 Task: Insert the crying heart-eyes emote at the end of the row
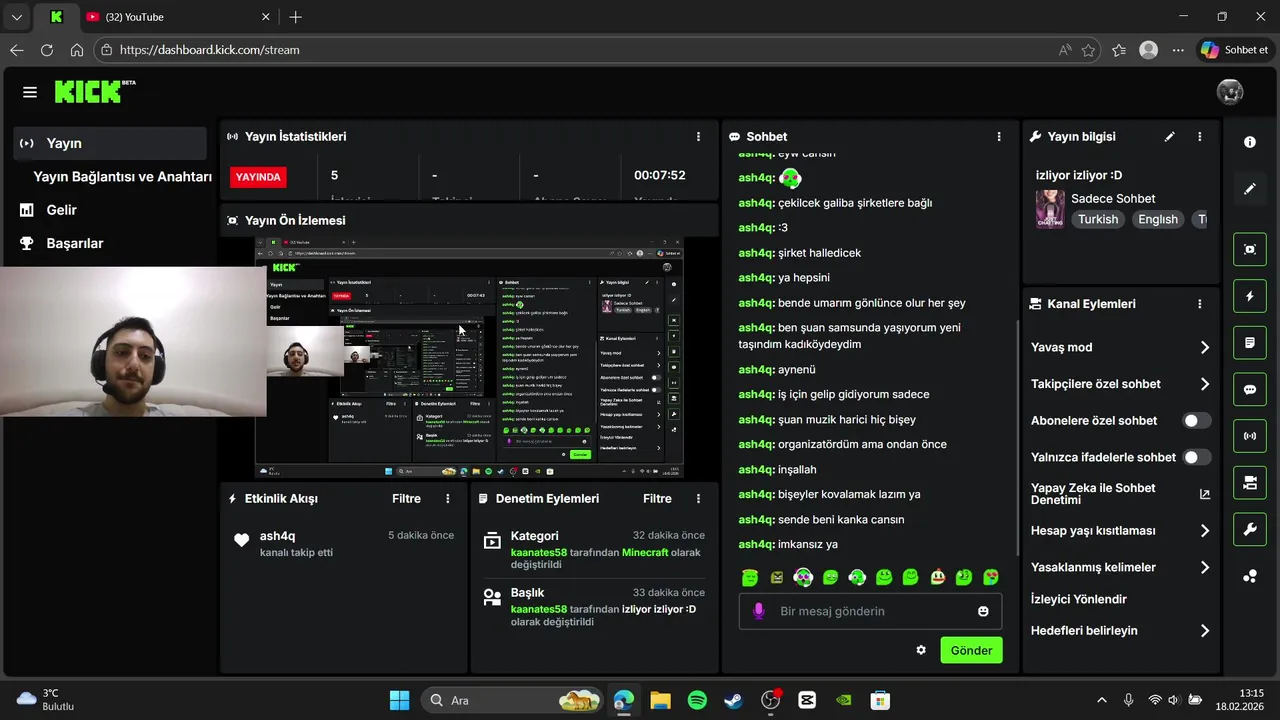click(x=990, y=577)
